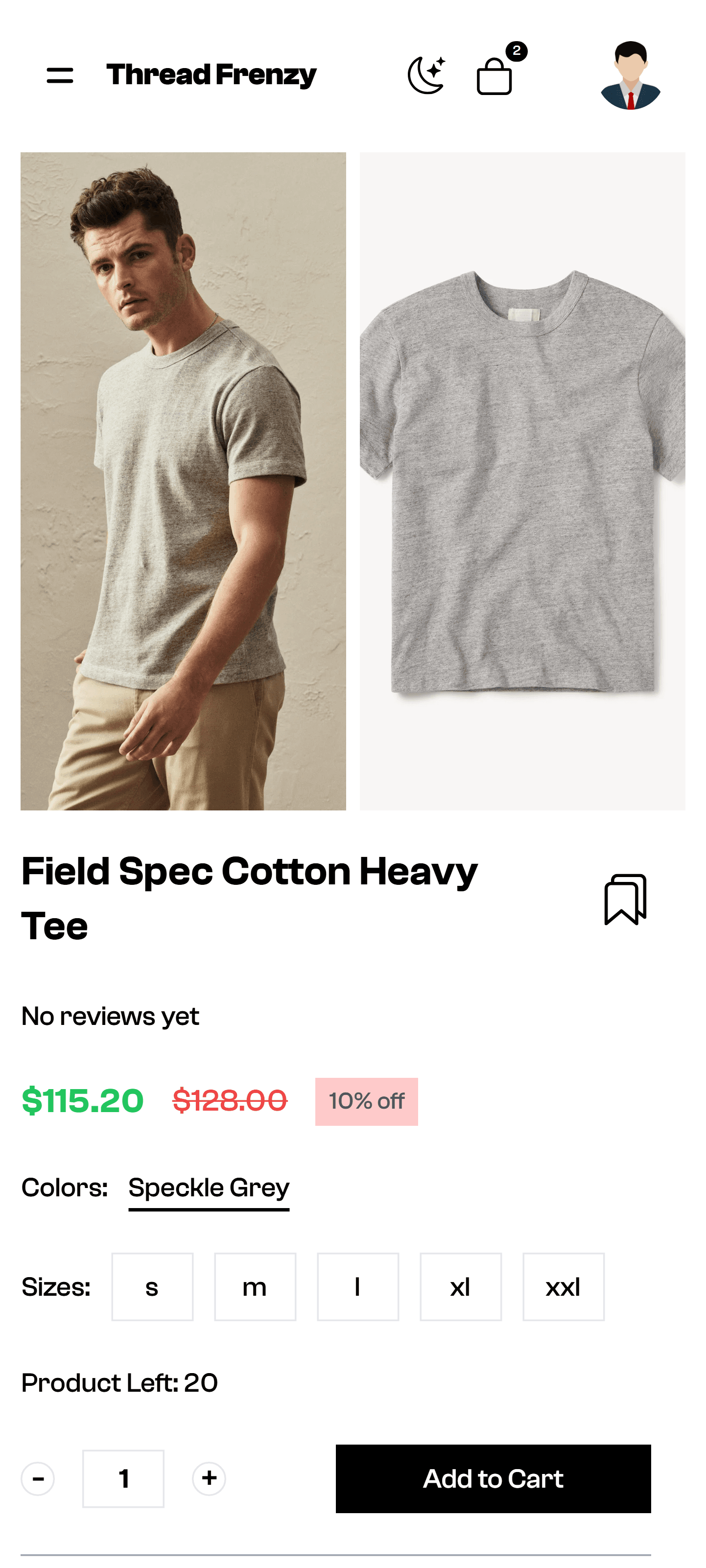View the model wearing tee photo
Viewport: 706px width, 1568px height.
(x=183, y=481)
